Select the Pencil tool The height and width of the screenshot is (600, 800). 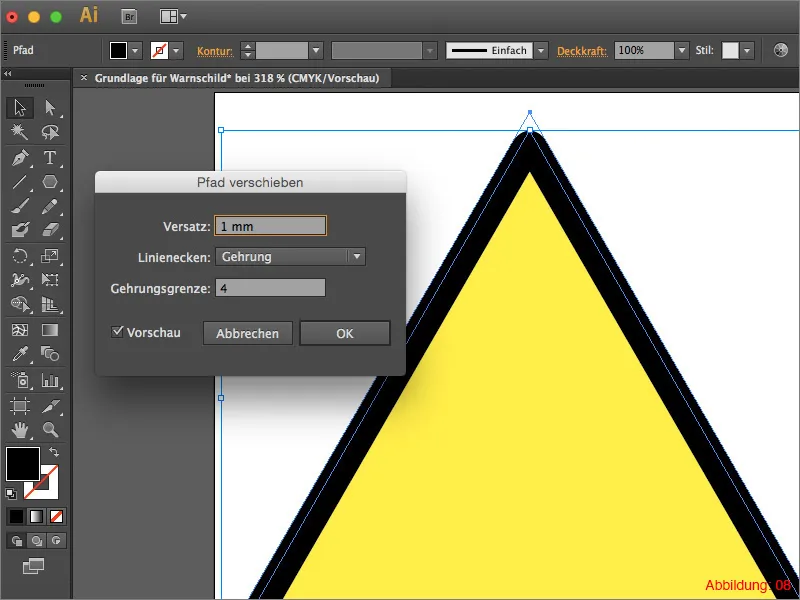(x=49, y=206)
